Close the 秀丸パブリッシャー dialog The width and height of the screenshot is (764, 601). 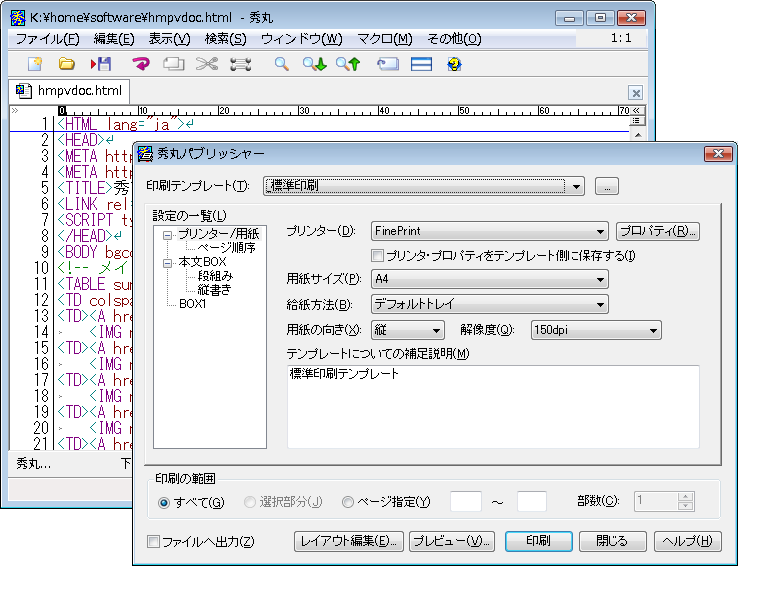(718, 154)
